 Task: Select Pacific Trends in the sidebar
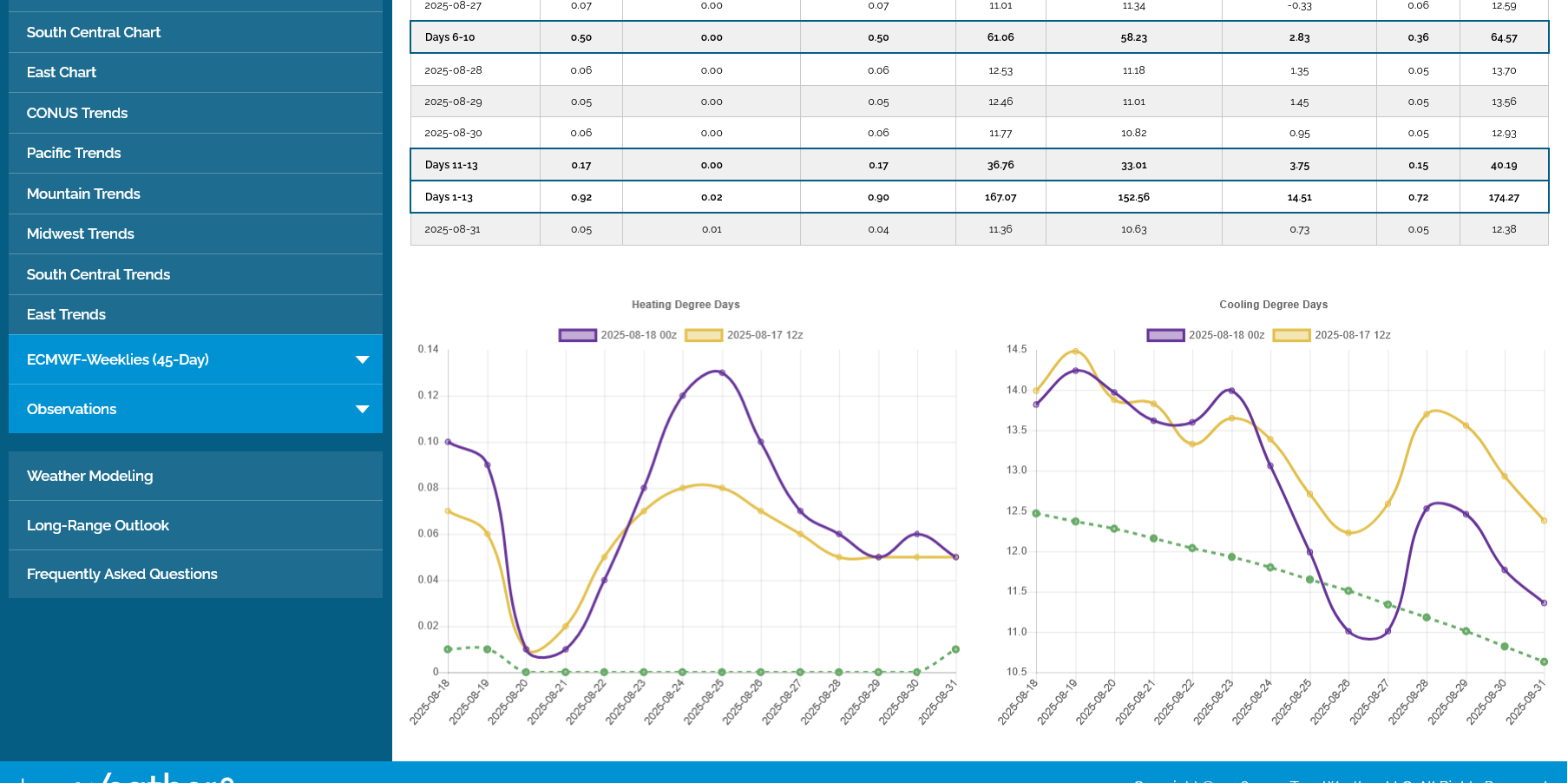coord(74,153)
